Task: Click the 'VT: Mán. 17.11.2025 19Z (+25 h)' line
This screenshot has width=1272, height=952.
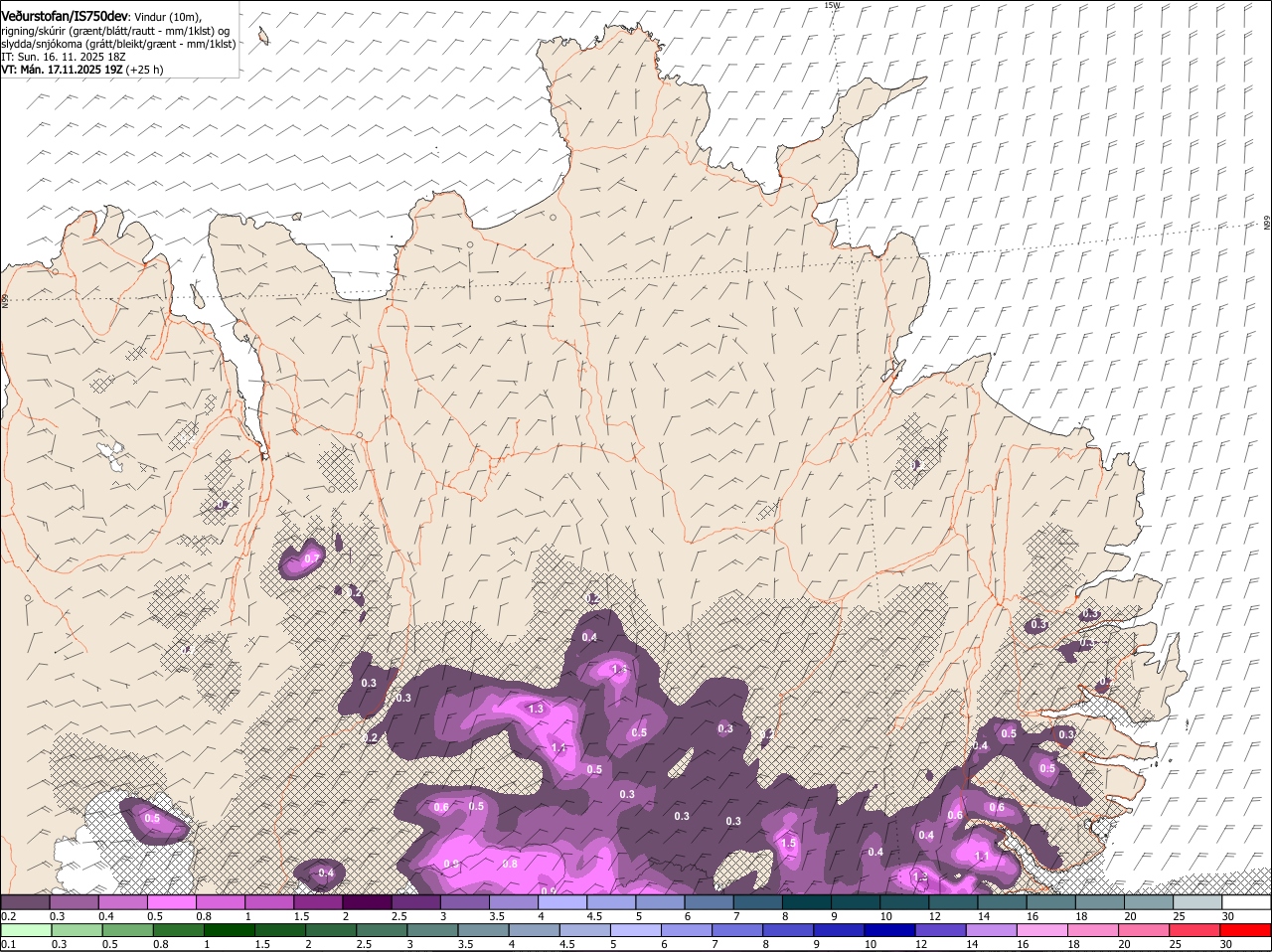Action: click(82, 71)
